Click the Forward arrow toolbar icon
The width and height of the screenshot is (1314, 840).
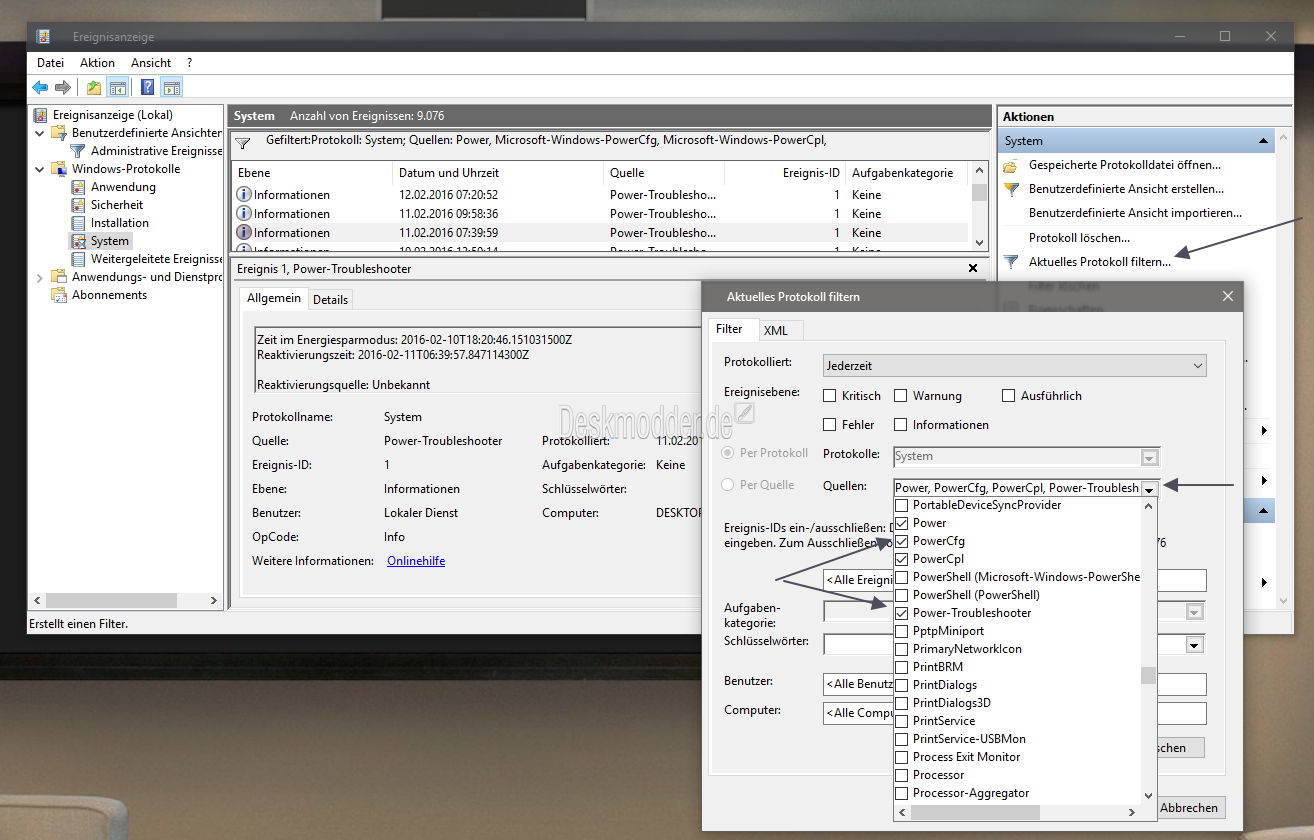coord(63,87)
